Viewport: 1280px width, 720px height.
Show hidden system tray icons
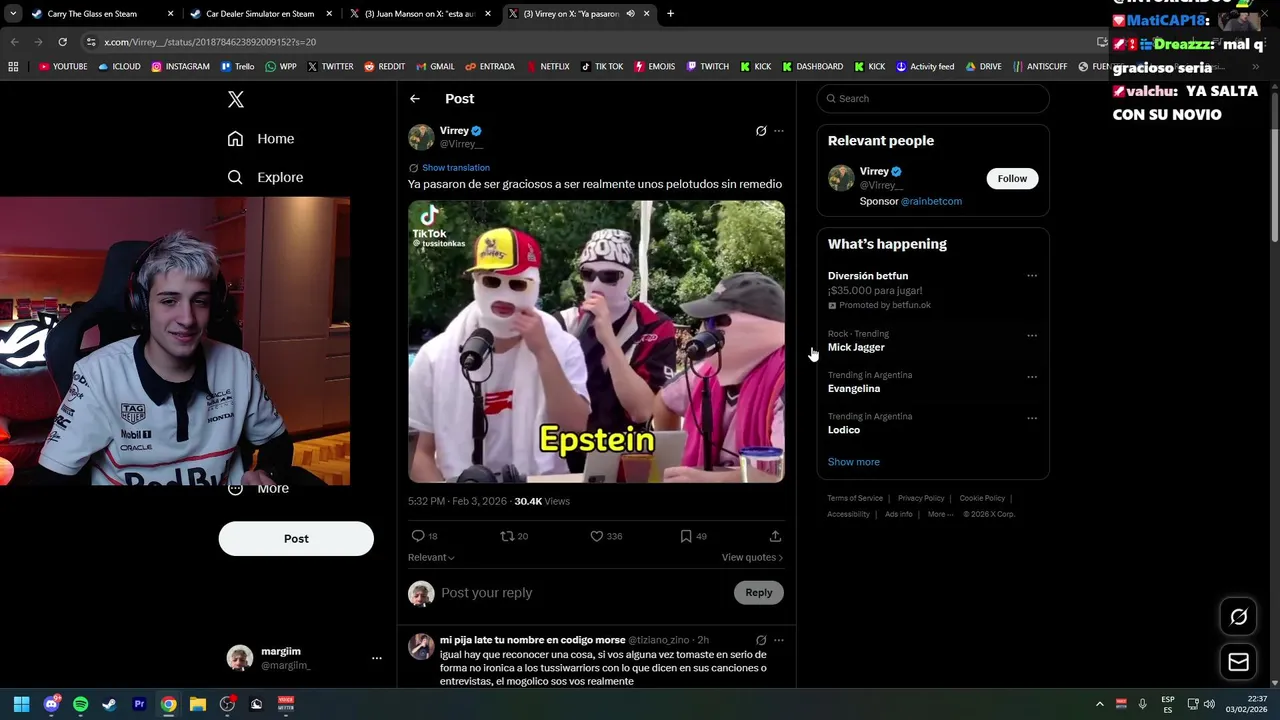click(x=1100, y=704)
